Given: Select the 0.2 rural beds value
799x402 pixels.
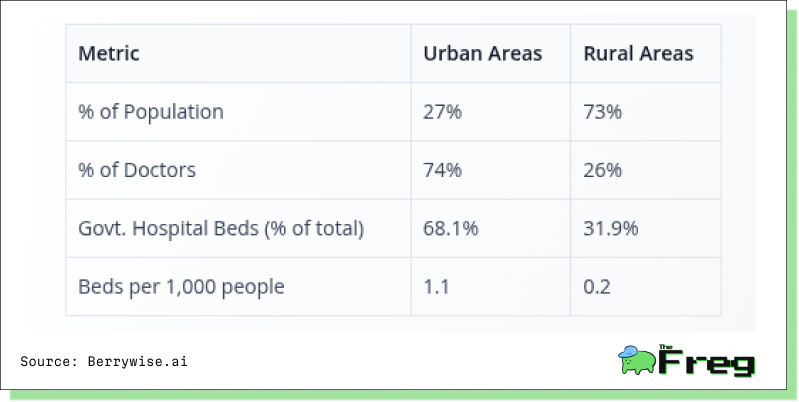Looking at the screenshot, I should (x=597, y=287).
